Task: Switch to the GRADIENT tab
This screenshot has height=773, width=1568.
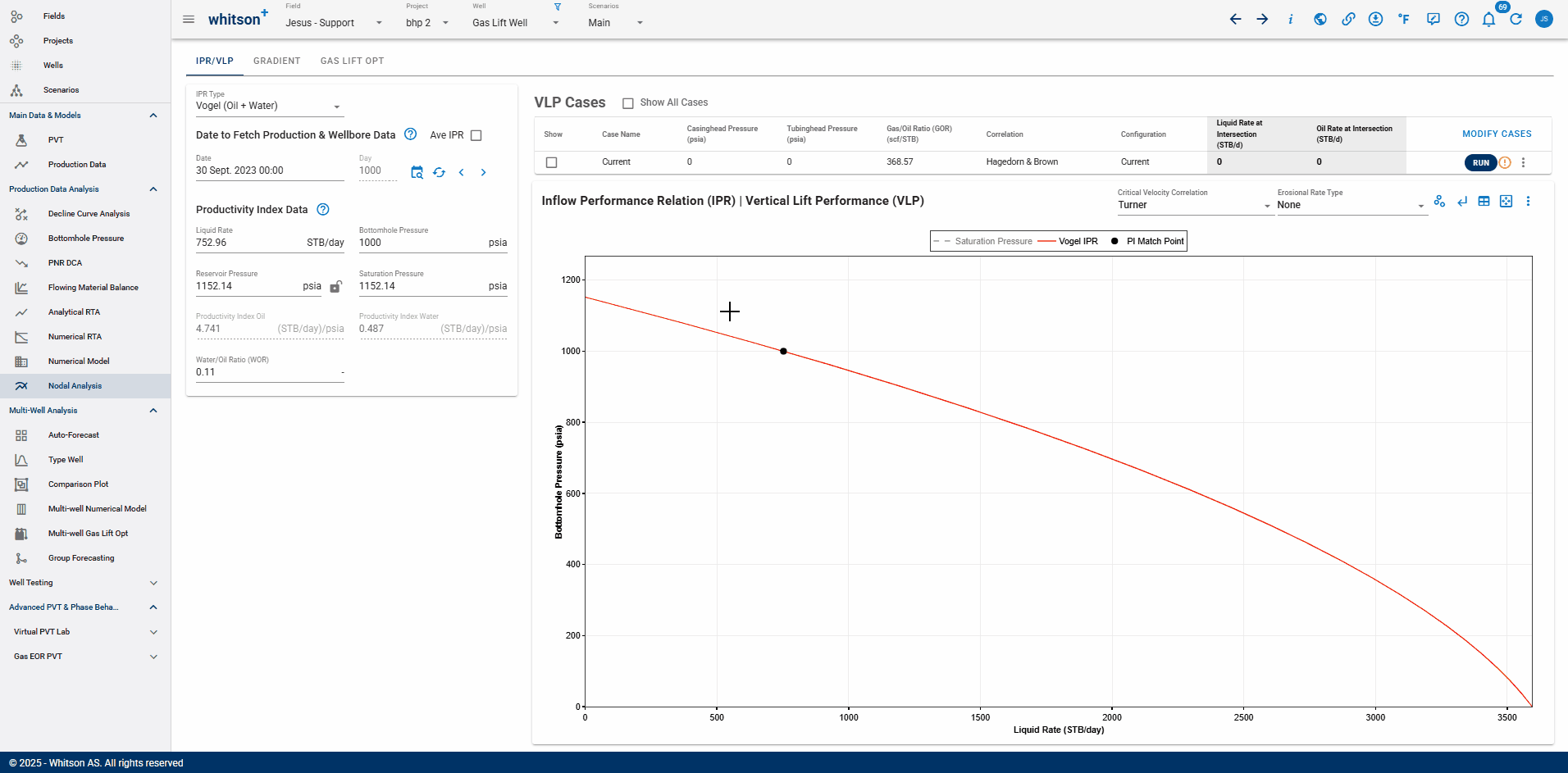Action: tap(276, 60)
